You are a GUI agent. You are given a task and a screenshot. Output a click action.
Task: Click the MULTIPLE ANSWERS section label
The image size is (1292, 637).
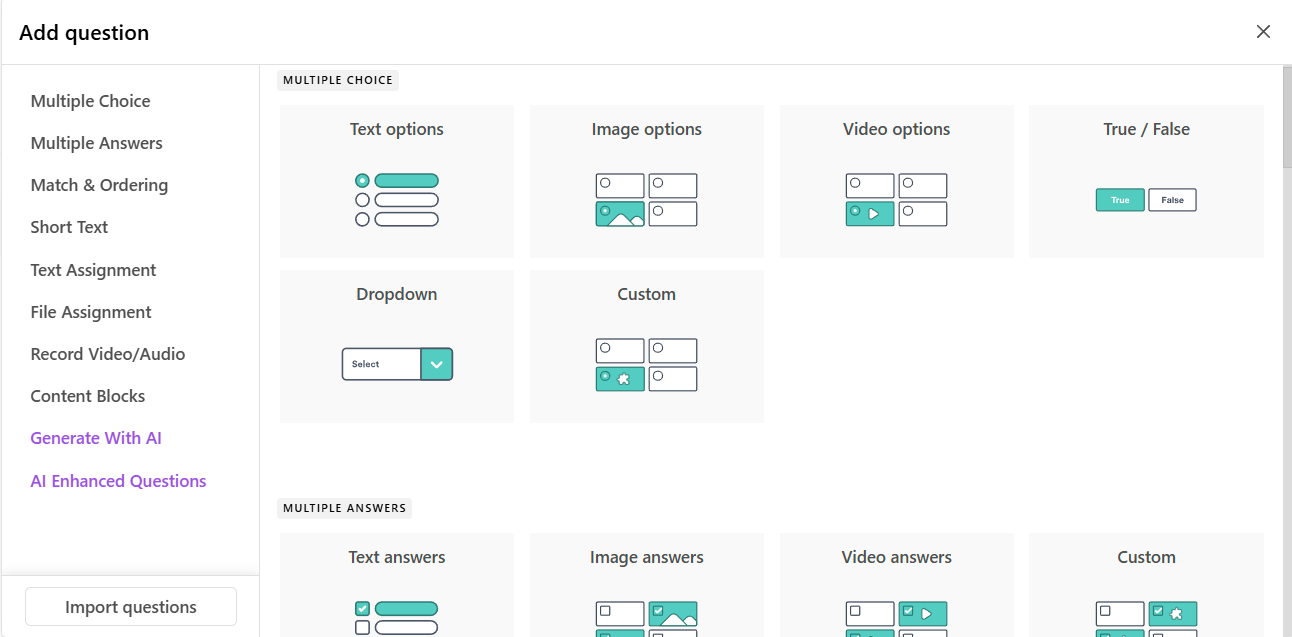(x=344, y=508)
